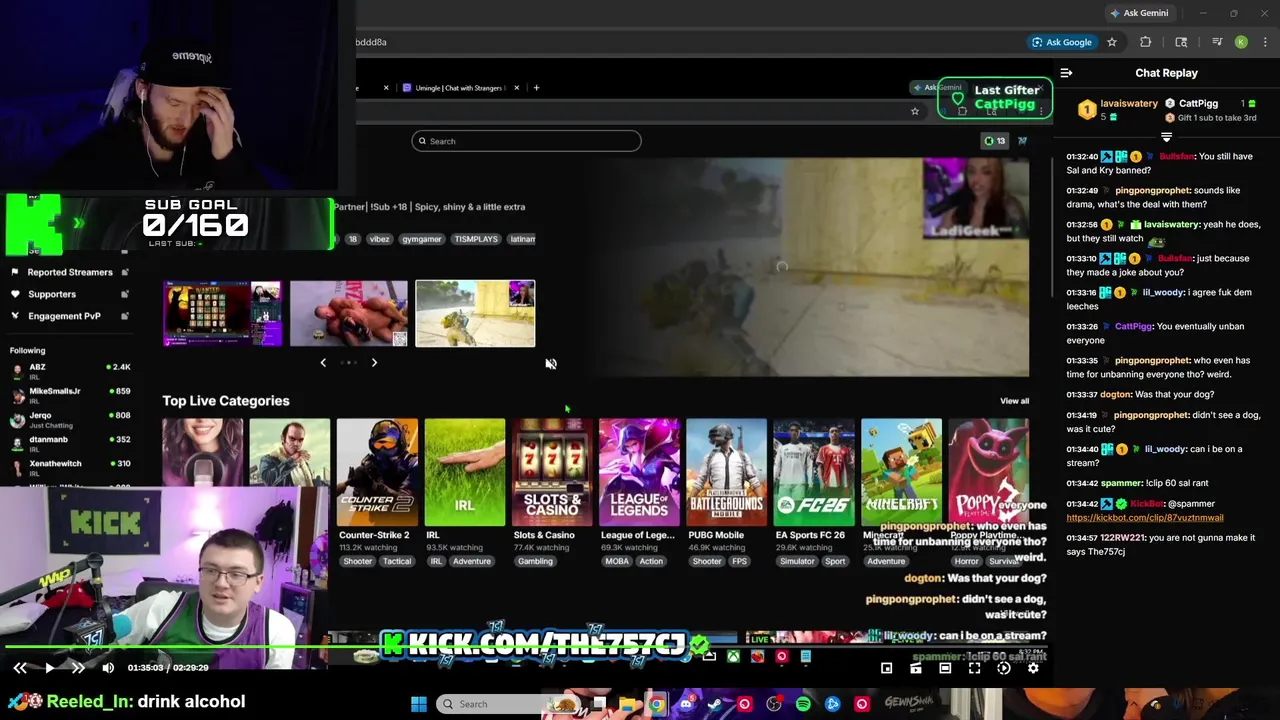The width and height of the screenshot is (1280, 720).
Task: Open the green K profile avatar
Action: tap(1241, 42)
